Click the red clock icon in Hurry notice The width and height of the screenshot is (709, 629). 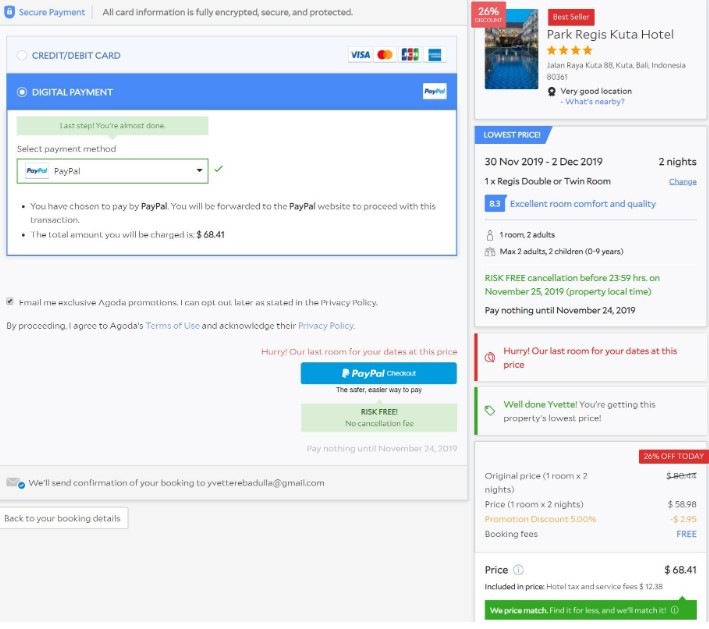tap(490, 358)
